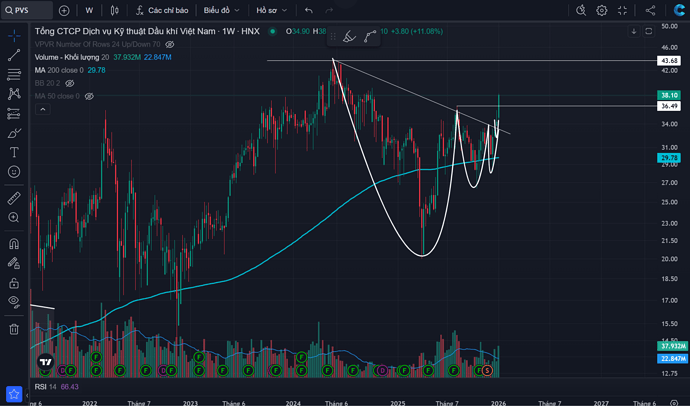Click the down arrow button at the chart's top right

(634, 31)
